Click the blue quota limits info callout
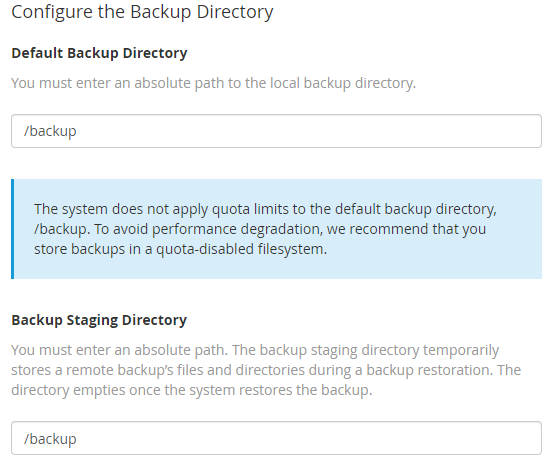 click(x=276, y=229)
